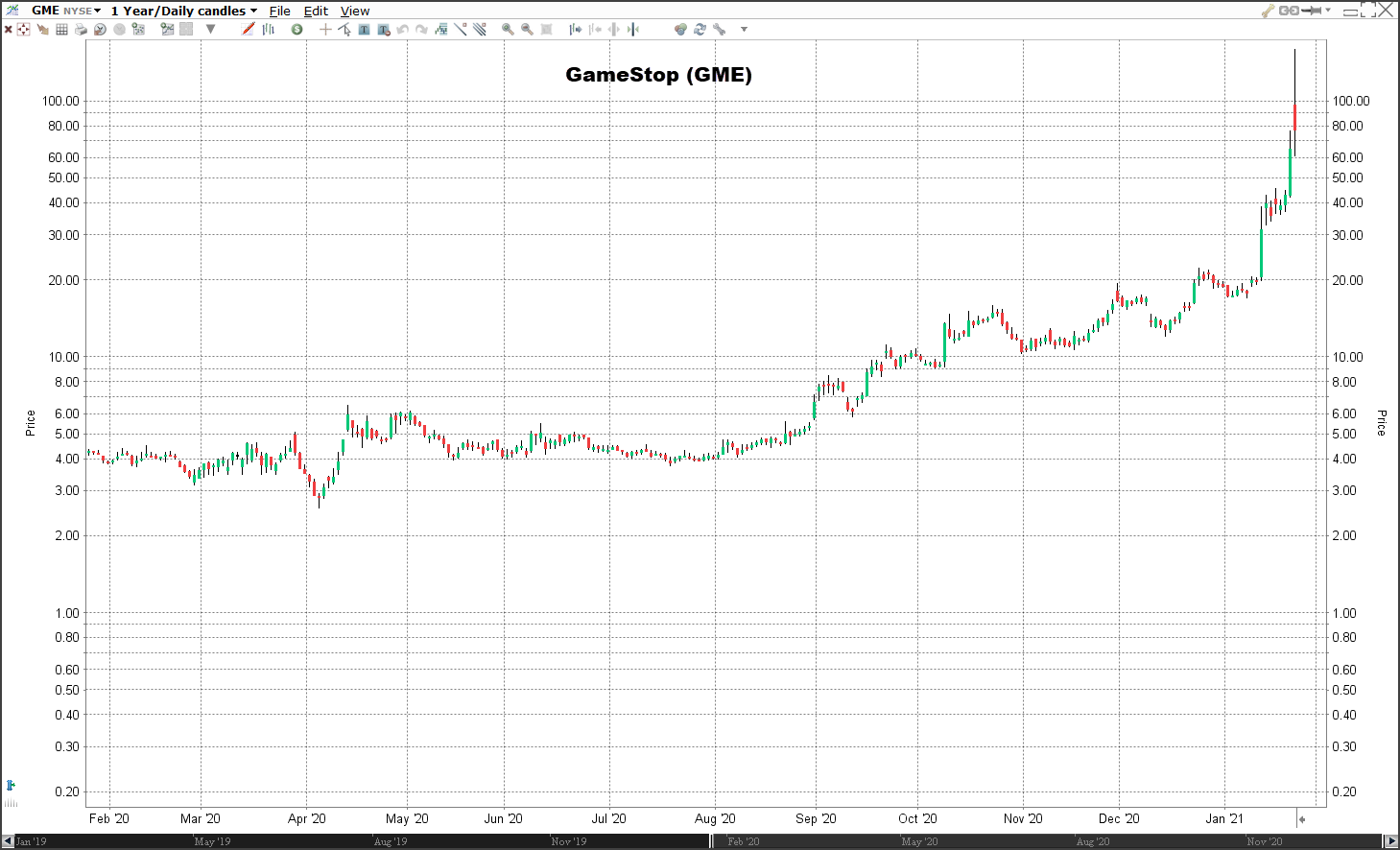Click the green dollar sign icon

297,30
